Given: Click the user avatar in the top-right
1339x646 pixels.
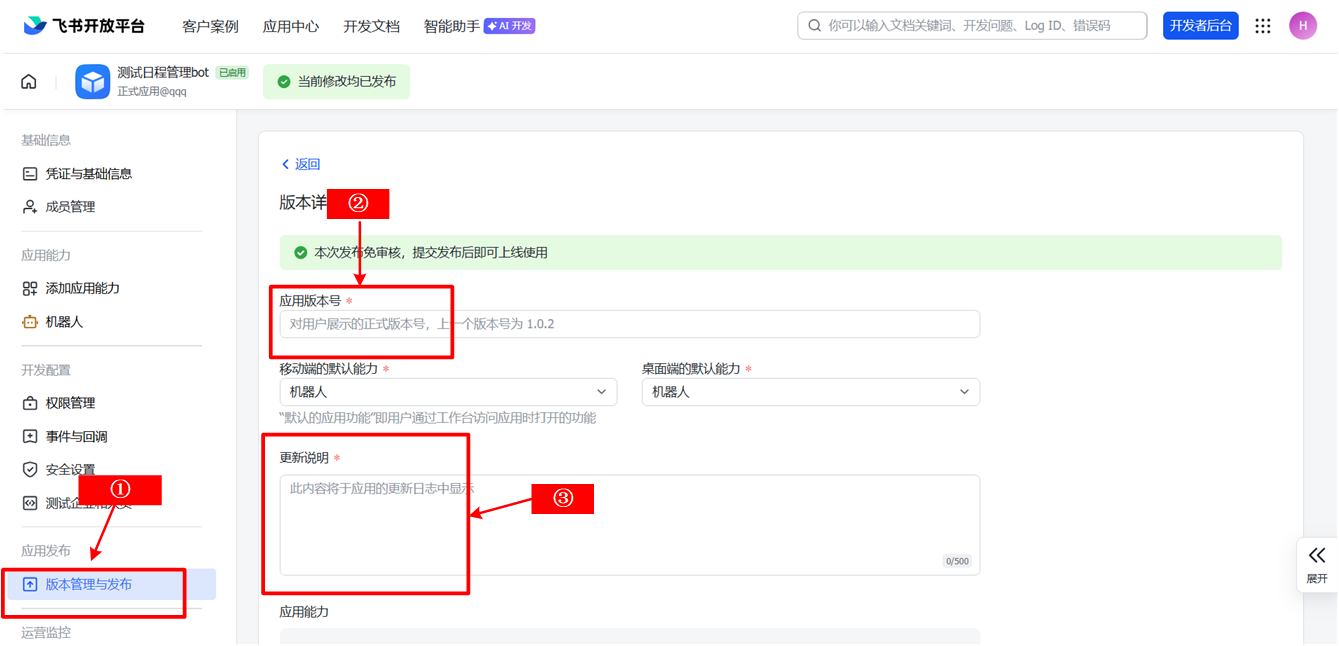Looking at the screenshot, I should 1302,26.
